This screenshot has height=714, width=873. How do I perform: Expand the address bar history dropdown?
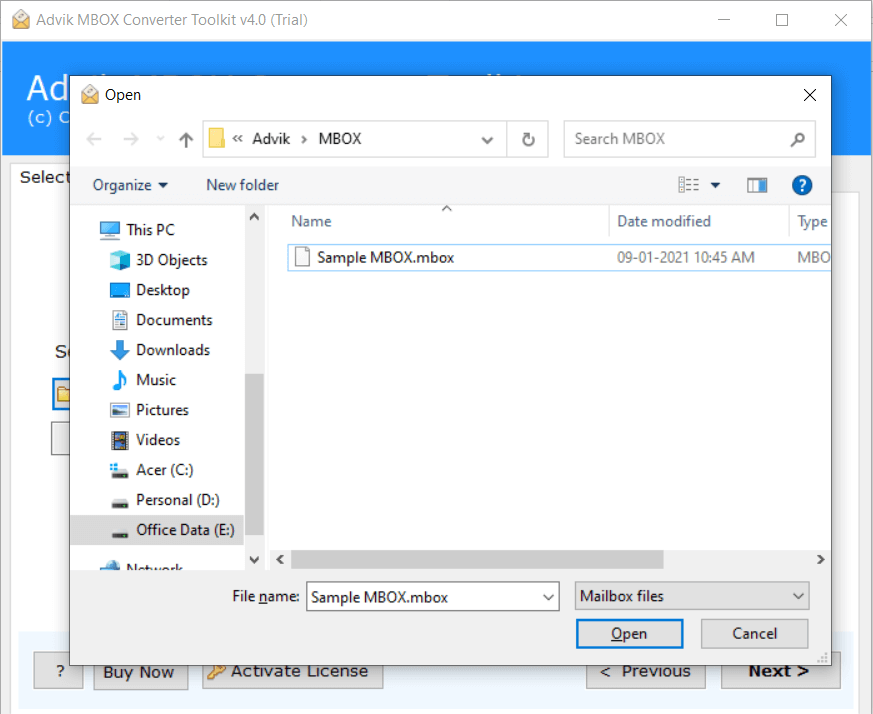coord(487,139)
